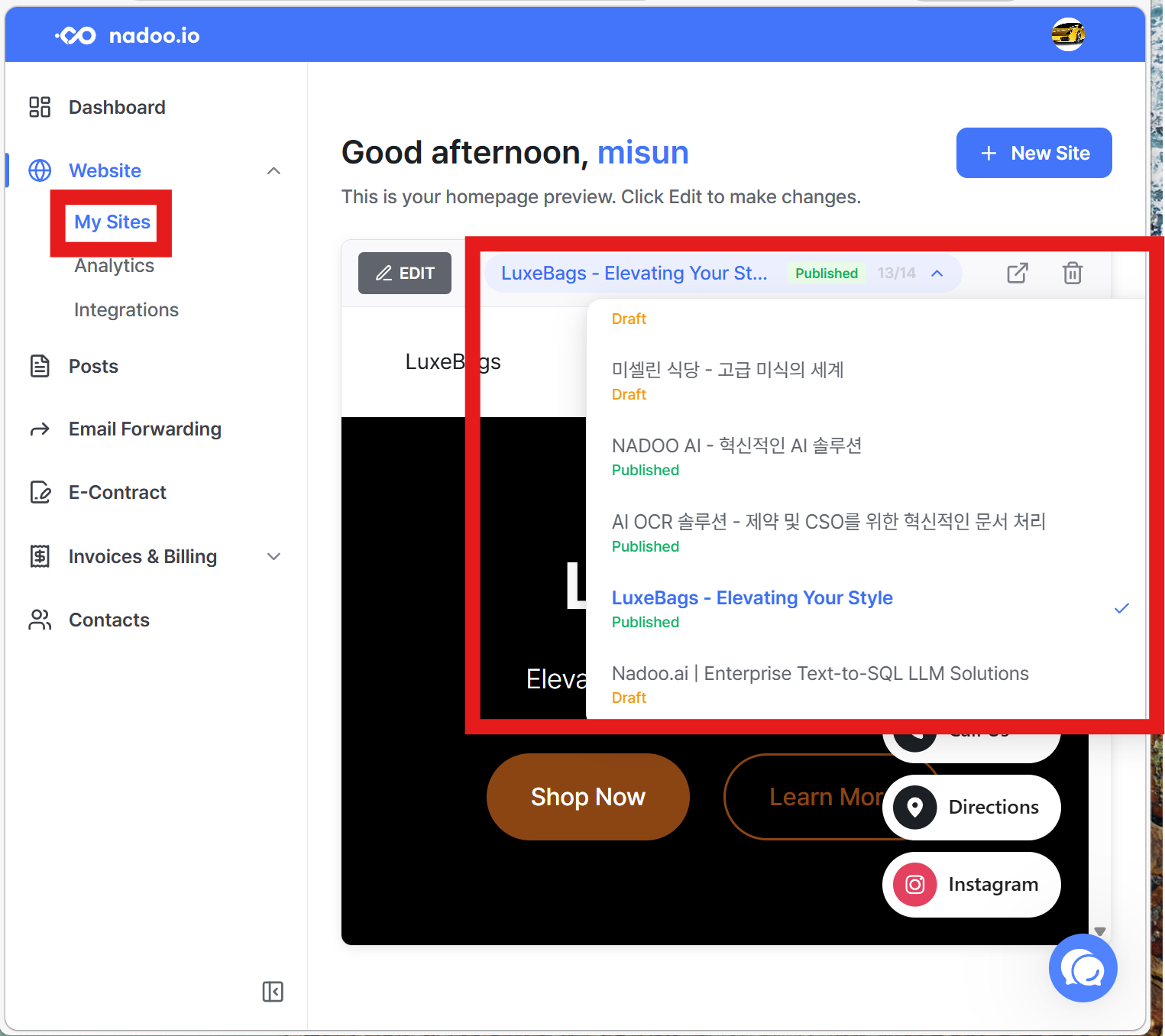
Task: Open the E-Contract section
Action: (x=118, y=492)
